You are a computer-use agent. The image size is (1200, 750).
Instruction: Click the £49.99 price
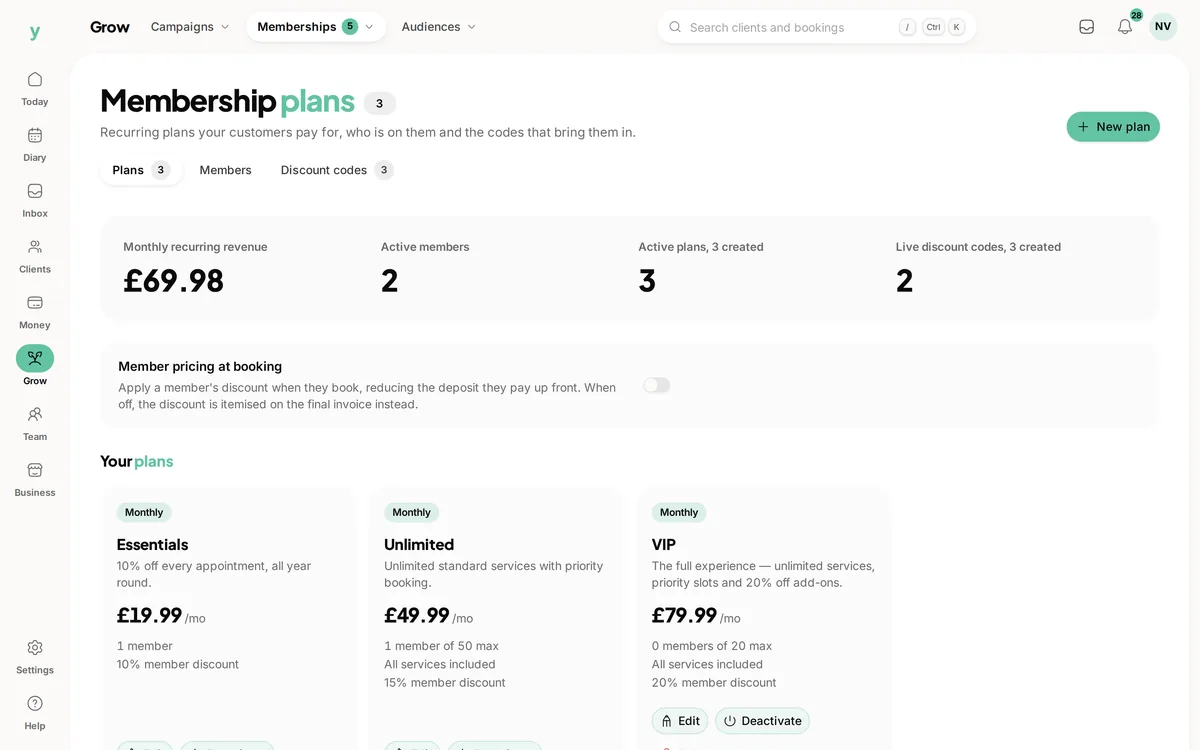pyautogui.click(x=417, y=615)
